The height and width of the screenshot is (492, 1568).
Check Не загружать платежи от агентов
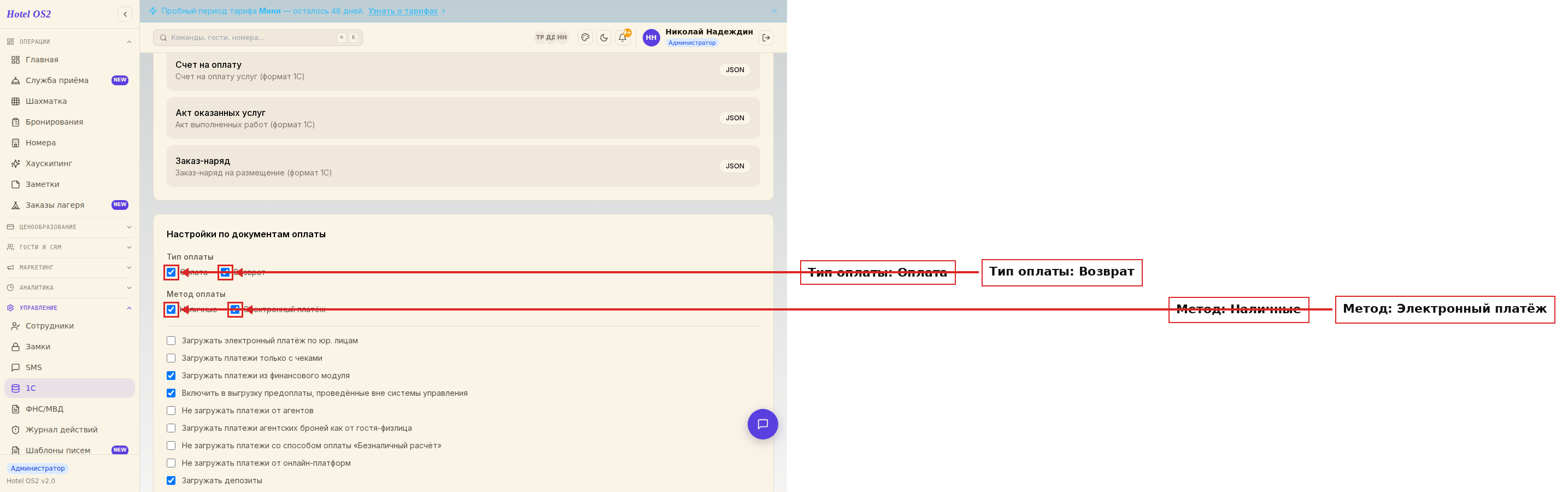pyautogui.click(x=171, y=411)
